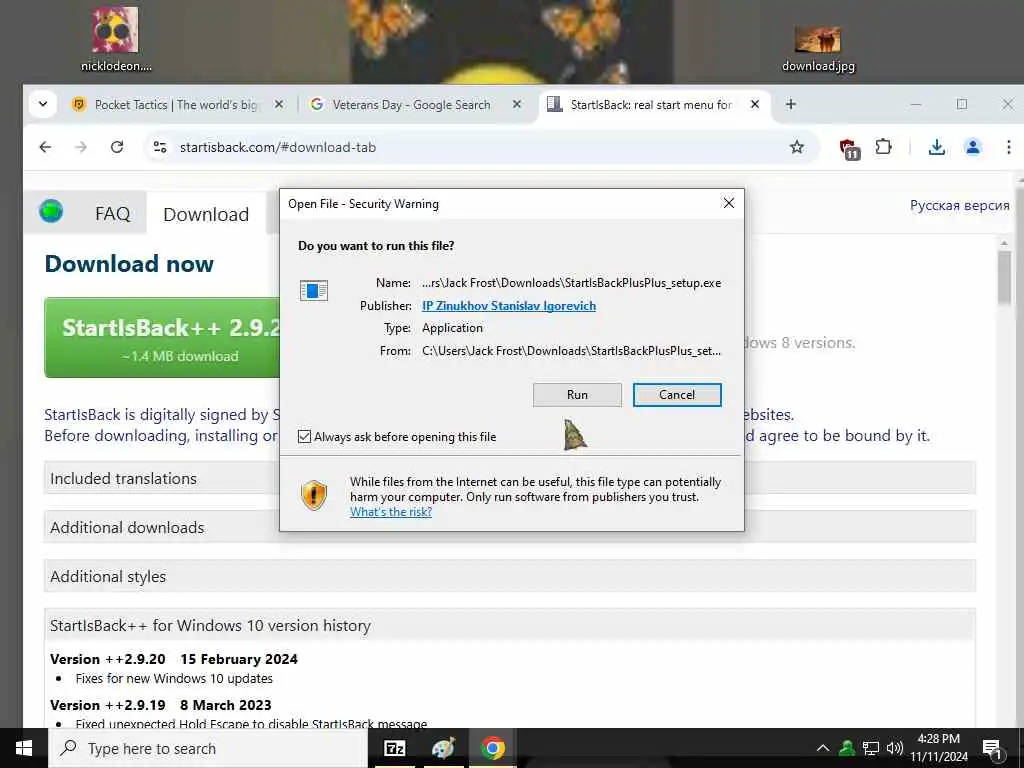The width and height of the screenshot is (1024, 768).
Task: Close the Security Warning dialog
Action: click(729, 203)
